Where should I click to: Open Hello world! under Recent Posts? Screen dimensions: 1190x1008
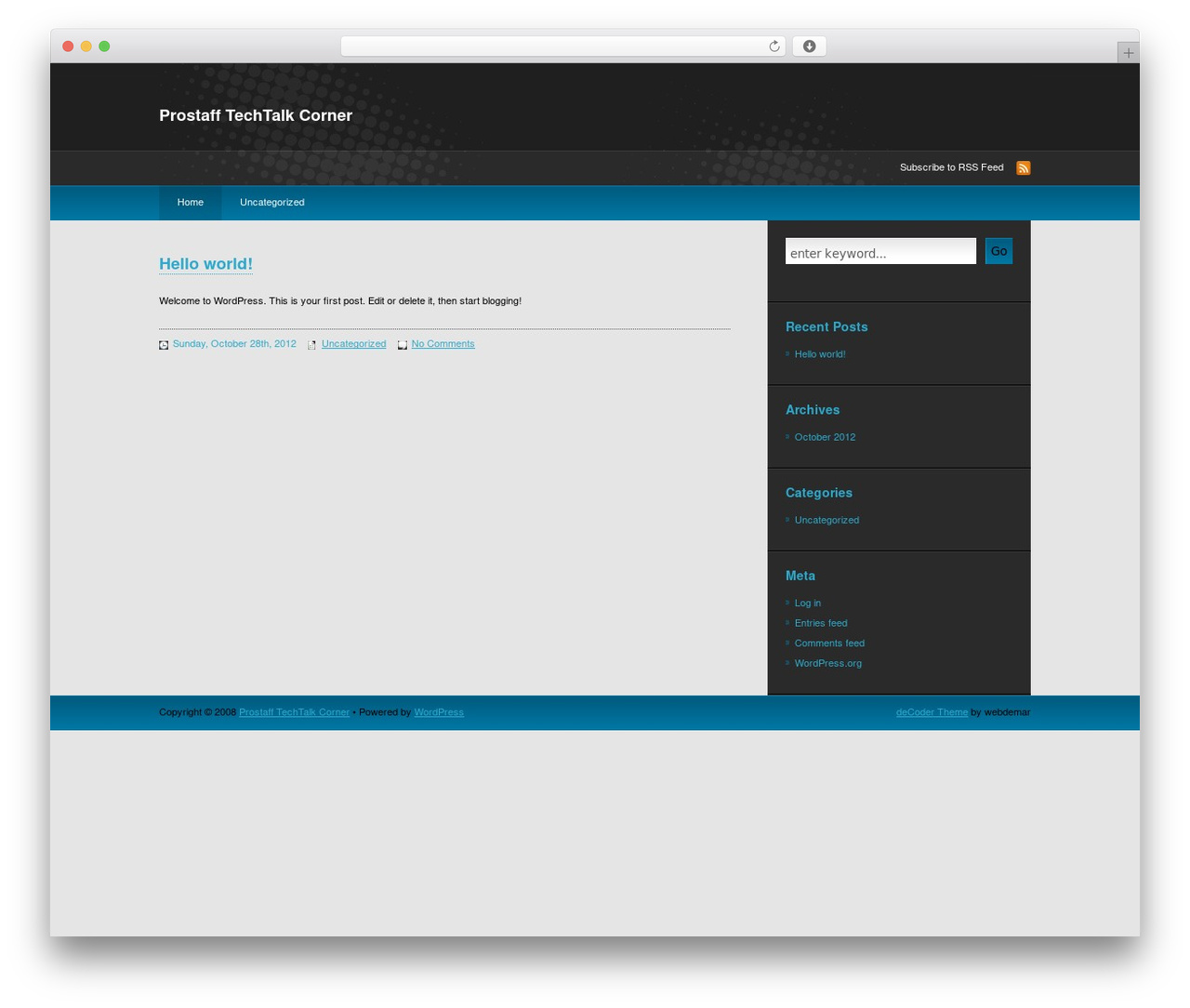(820, 354)
